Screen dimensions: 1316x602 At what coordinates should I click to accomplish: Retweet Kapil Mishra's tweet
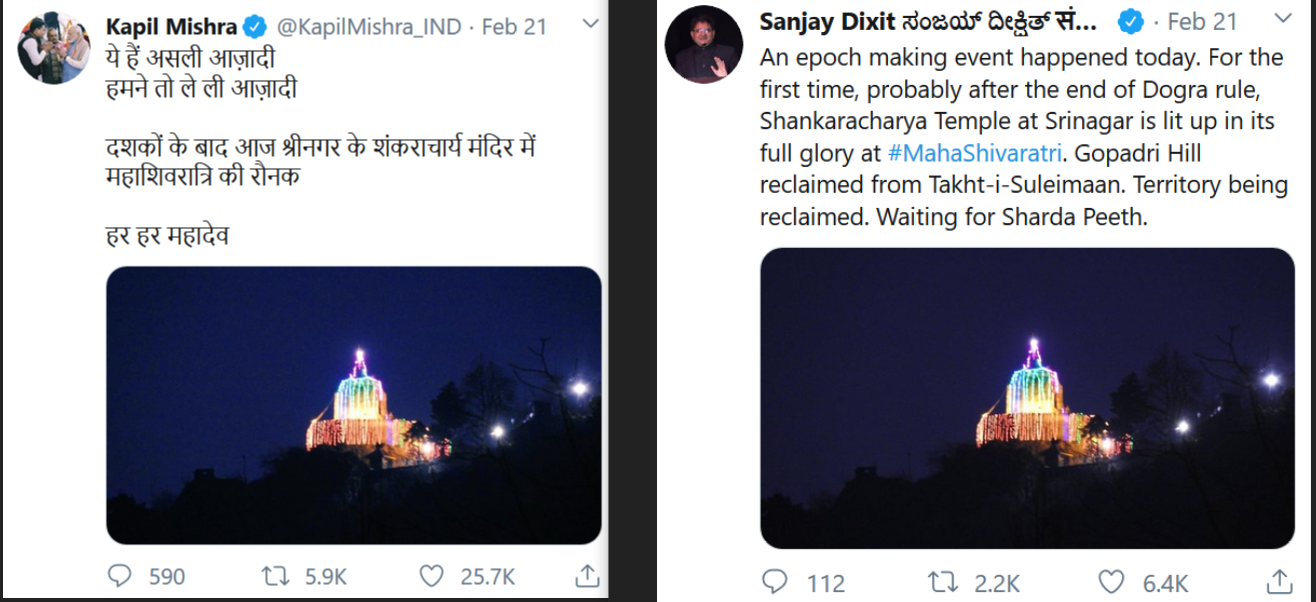[274, 576]
